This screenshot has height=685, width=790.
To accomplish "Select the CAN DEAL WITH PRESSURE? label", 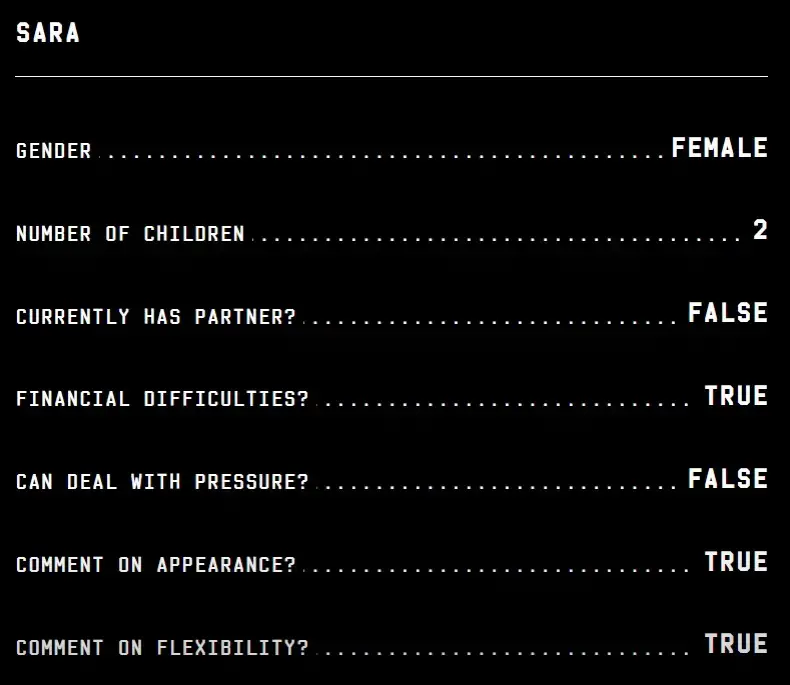I will [162, 482].
